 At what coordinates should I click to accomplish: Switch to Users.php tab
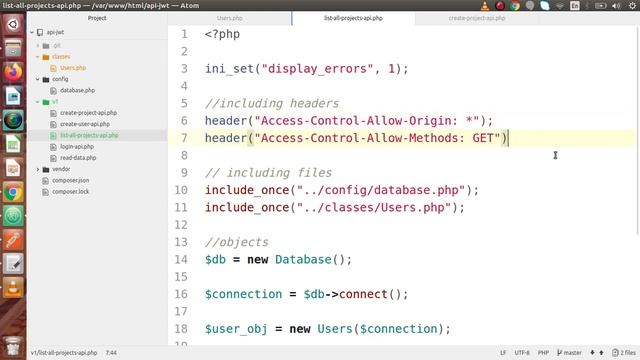point(230,18)
